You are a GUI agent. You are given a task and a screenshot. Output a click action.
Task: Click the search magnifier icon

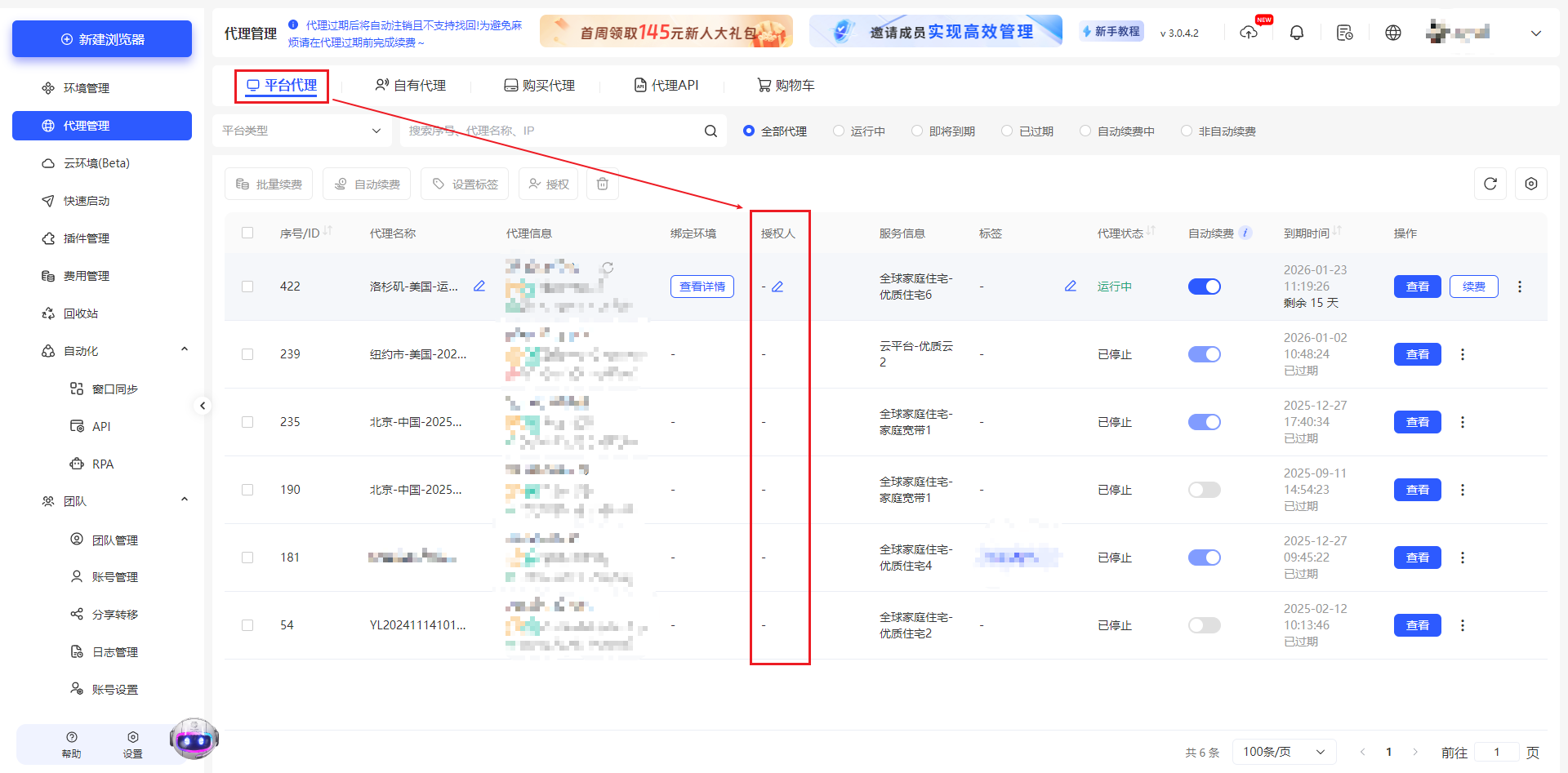[710, 130]
